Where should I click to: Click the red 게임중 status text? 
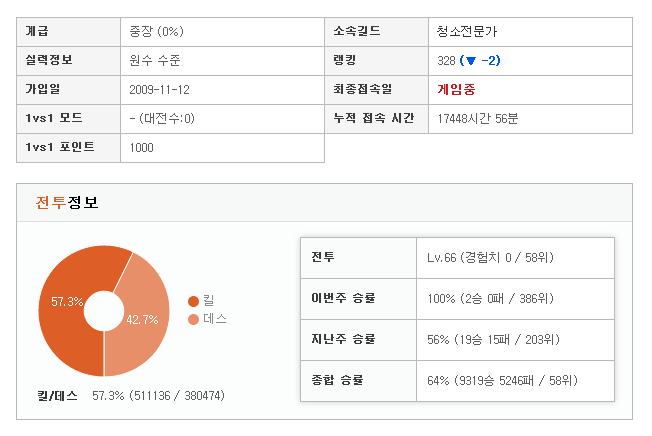(x=456, y=89)
